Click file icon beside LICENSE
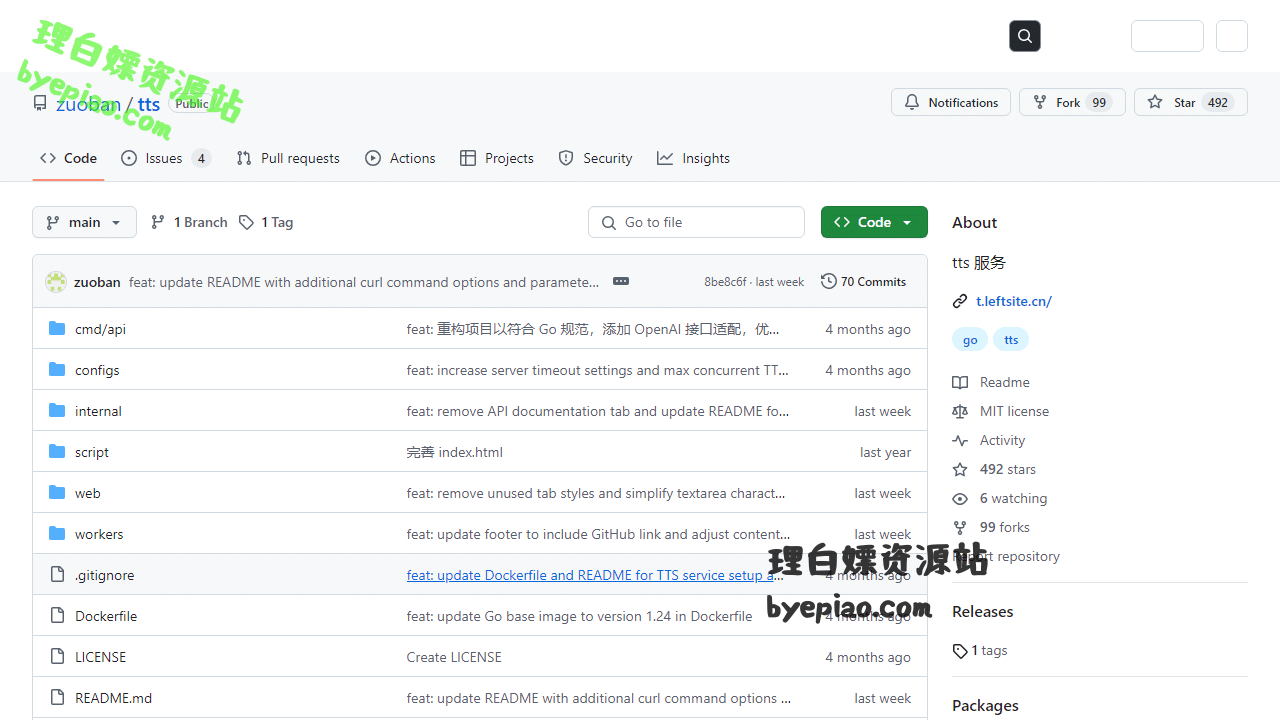This screenshot has width=1280, height=720. click(57, 657)
